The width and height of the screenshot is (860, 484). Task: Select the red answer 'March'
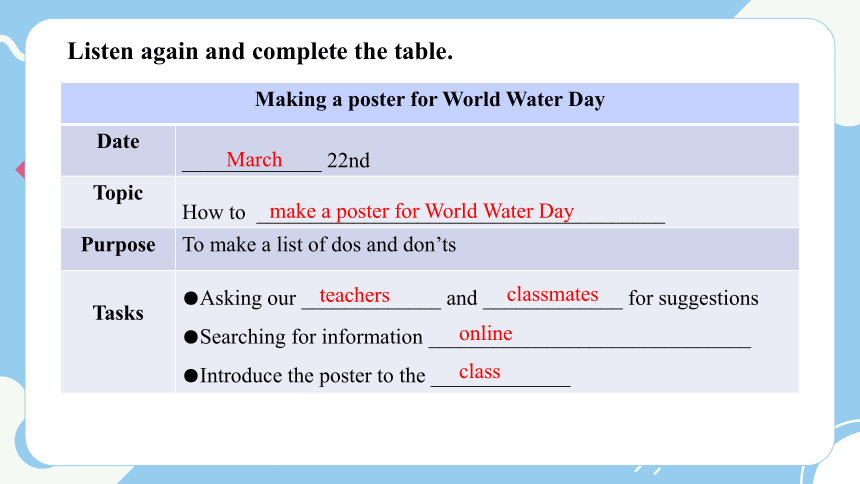pyautogui.click(x=254, y=160)
